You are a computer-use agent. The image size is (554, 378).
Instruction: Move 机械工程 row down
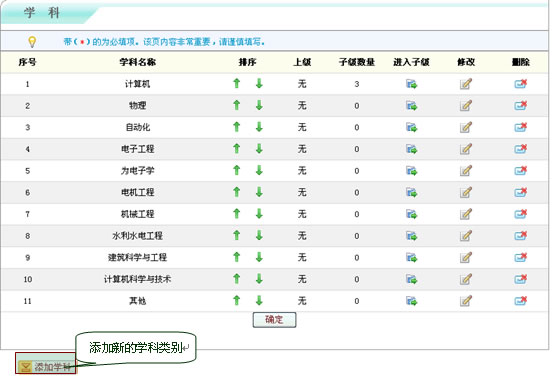click(259, 214)
